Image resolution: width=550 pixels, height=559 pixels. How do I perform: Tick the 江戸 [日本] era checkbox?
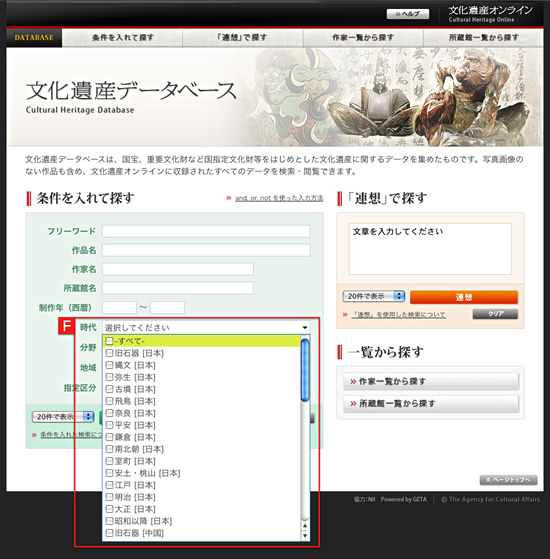[109, 485]
